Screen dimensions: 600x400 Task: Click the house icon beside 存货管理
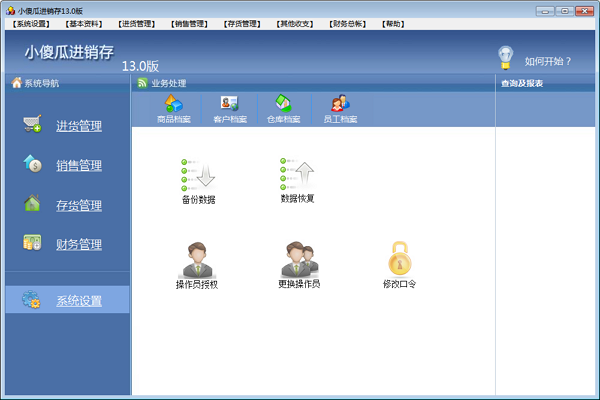click(32, 203)
